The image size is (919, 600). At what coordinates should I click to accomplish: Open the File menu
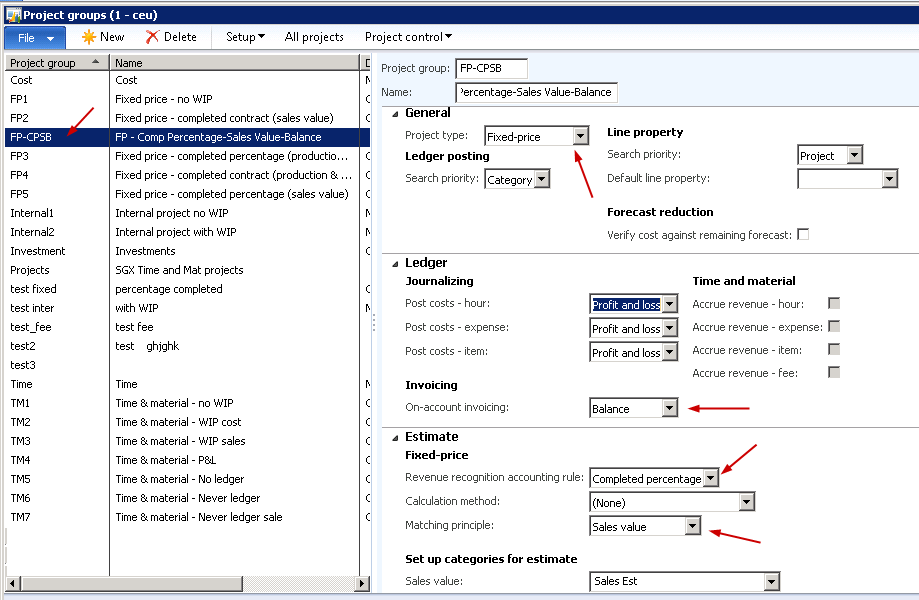(35, 37)
